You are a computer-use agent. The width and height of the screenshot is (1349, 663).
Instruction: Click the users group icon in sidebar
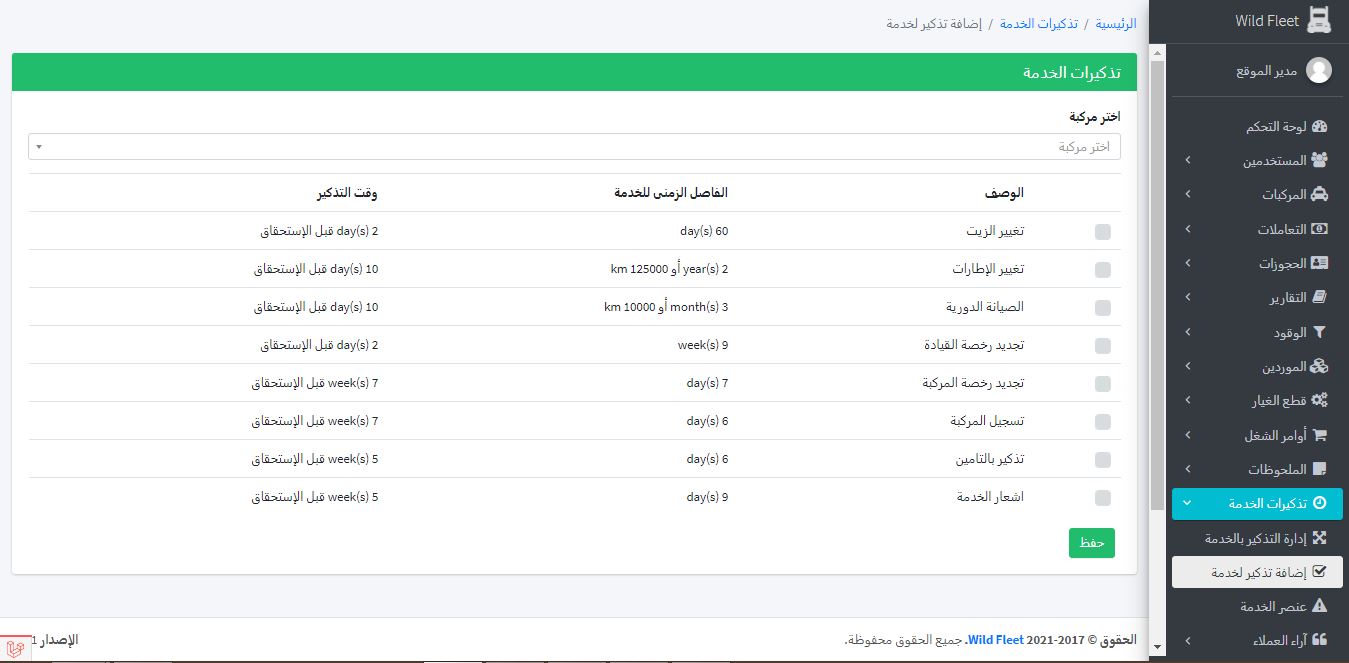(1319, 160)
